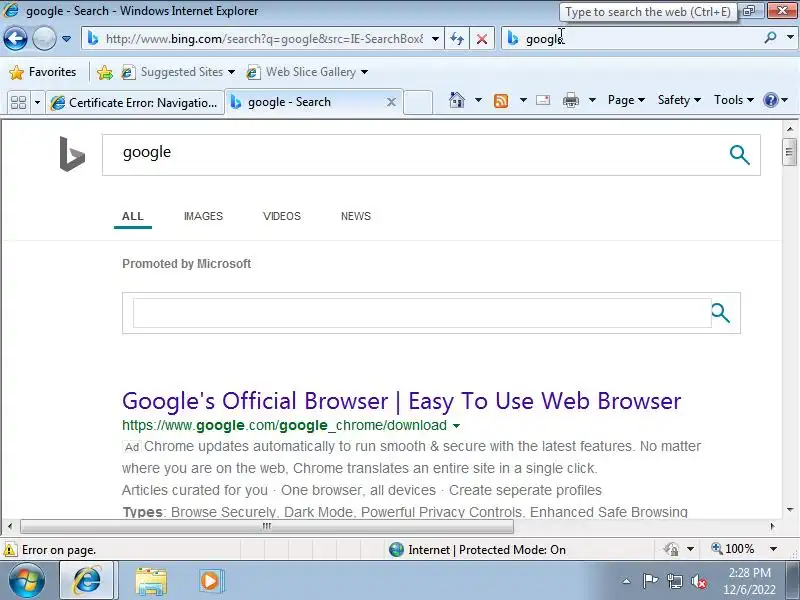The image size is (800, 600).
Task: Expand the Home button dropdown
Action: [x=478, y=100]
